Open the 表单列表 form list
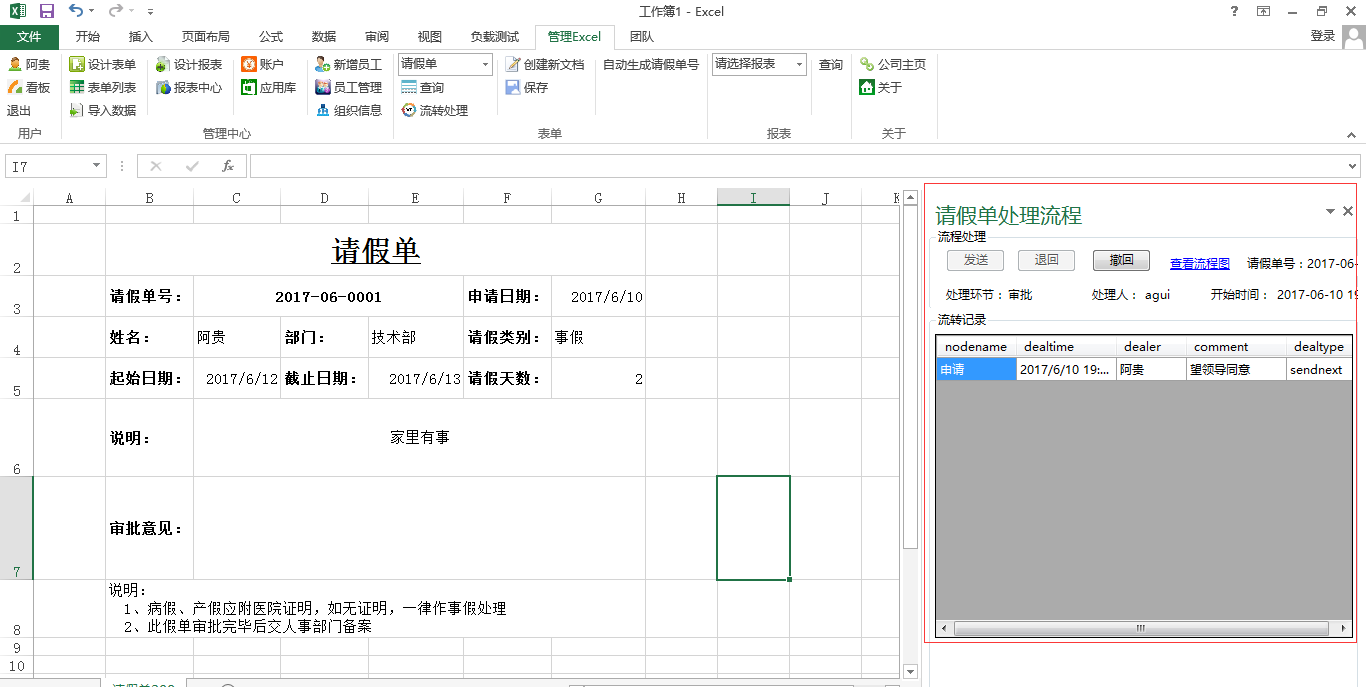This screenshot has height=687, width=1366. pyautogui.click(x=103, y=87)
